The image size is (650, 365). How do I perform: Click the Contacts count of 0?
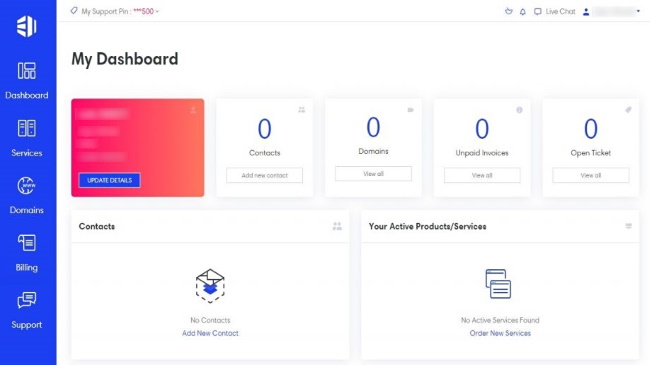click(x=264, y=129)
